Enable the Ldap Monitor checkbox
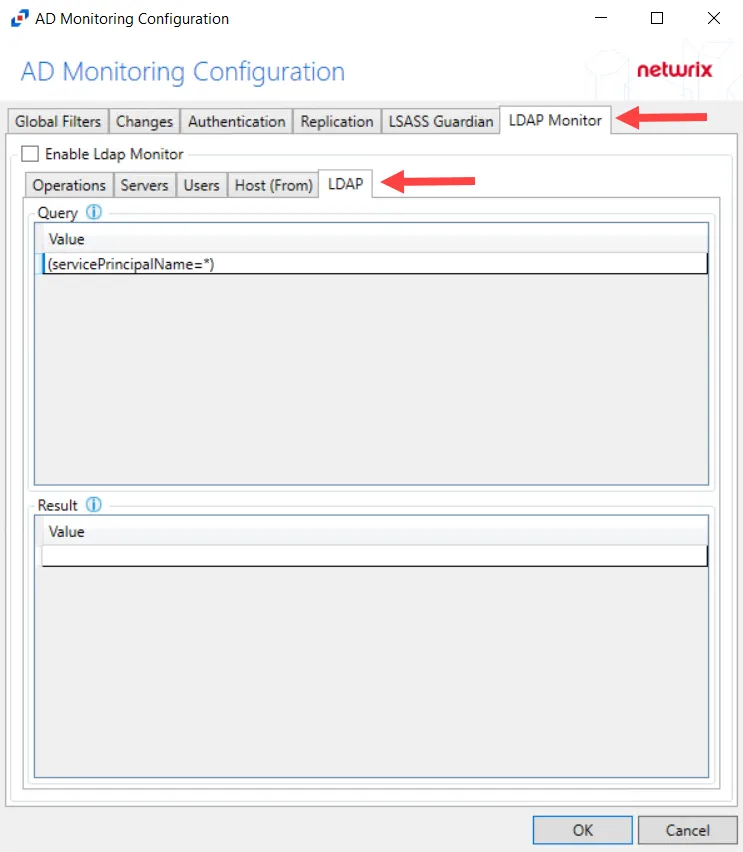743x852 pixels. coord(30,154)
